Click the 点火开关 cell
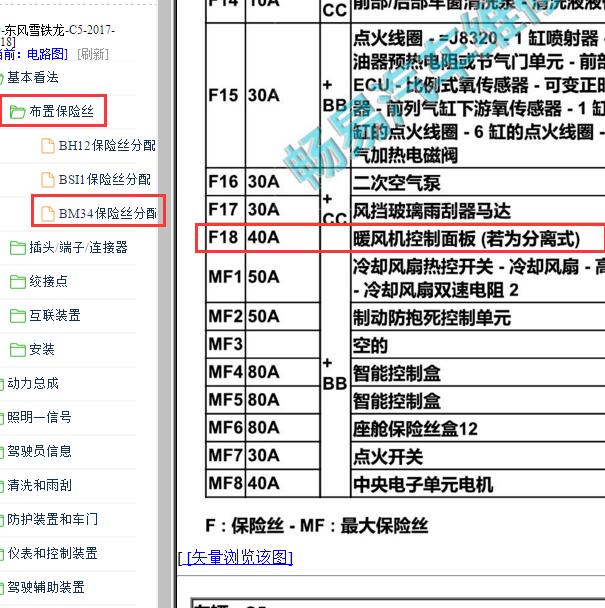Image resolution: width=605 pixels, height=608 pixels. click(x=478, y=456)
